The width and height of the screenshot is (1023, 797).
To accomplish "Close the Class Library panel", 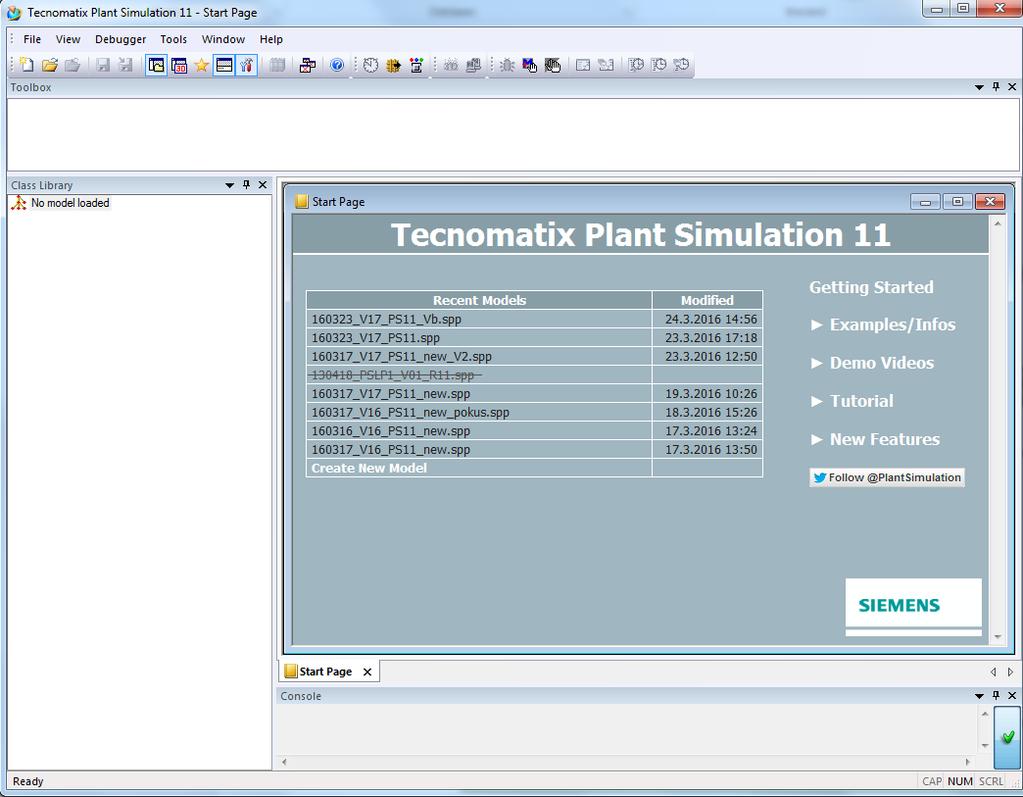I will point(262,185).
